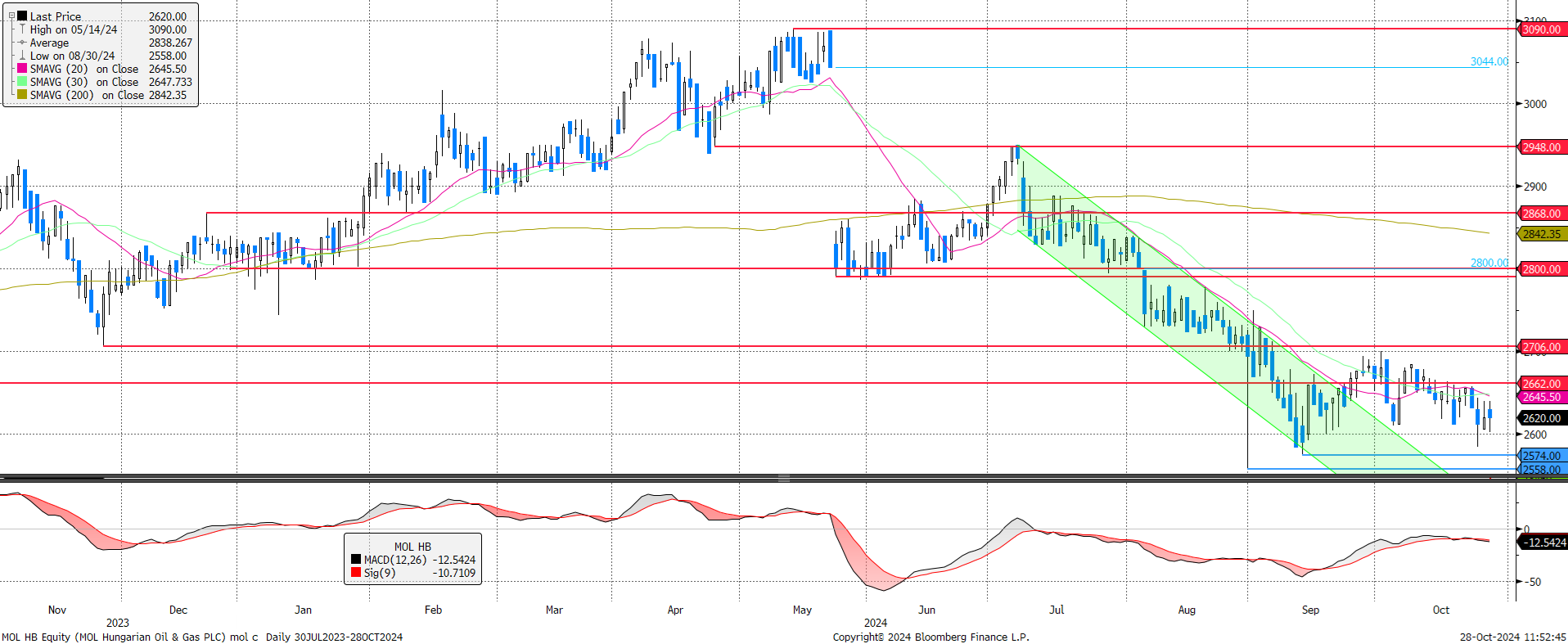1568x644 pixels.
Task: Click the light green SMAVG (30) swatch
Action: click(22, 82)
